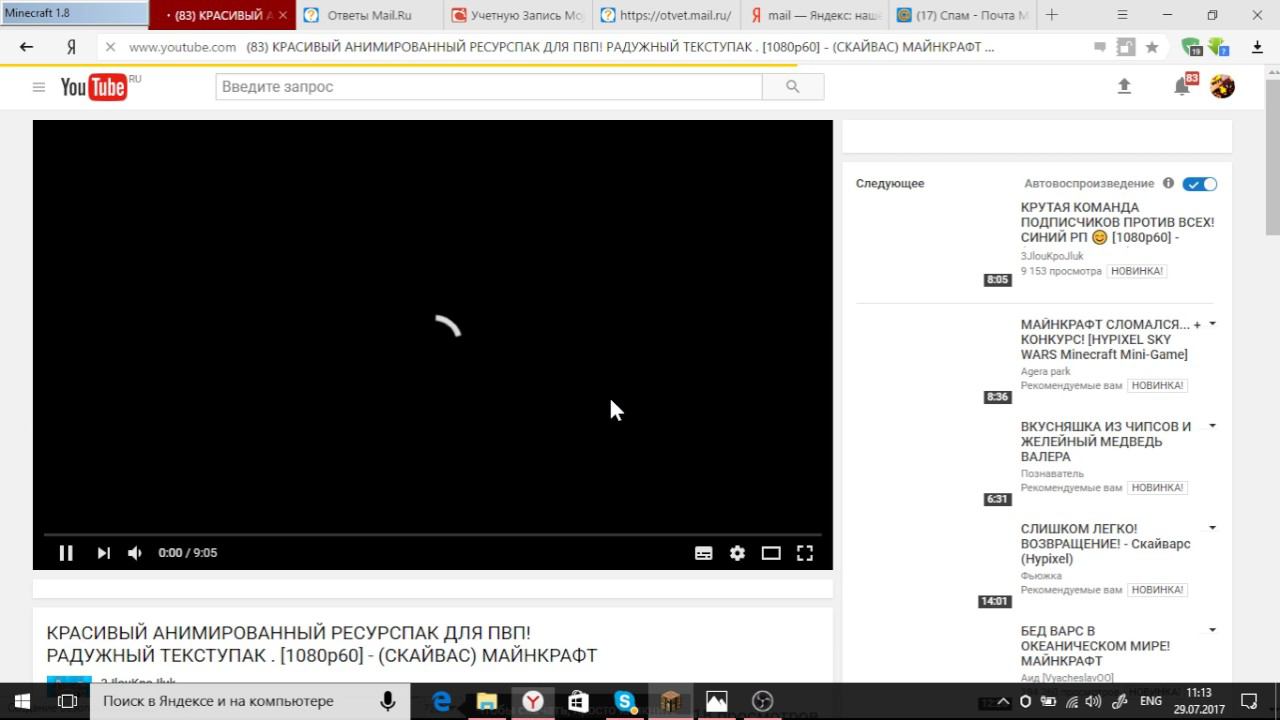Open the browser downloads arrow
The image size is (1280, 720).
[1257, 47]
